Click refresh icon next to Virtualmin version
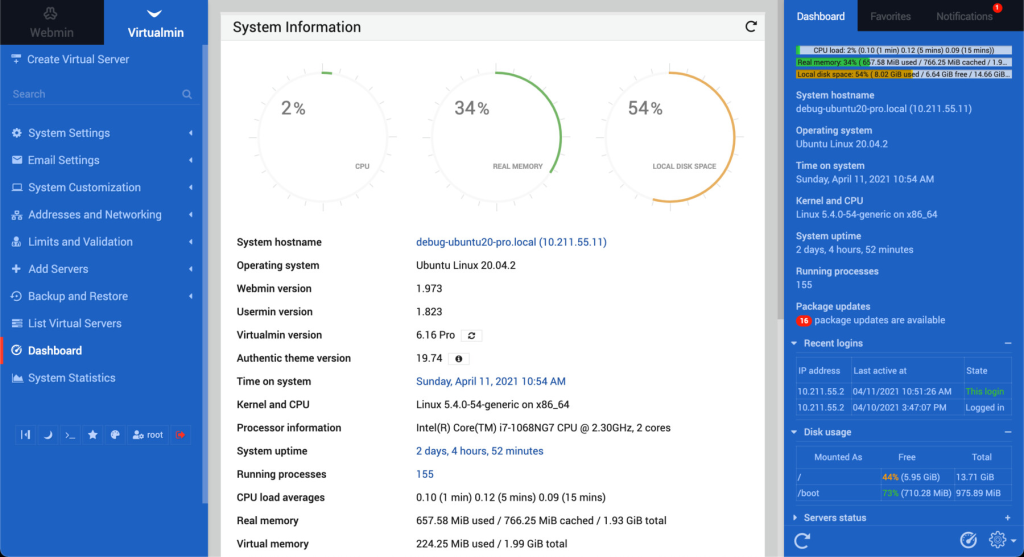 click(472, 335)
